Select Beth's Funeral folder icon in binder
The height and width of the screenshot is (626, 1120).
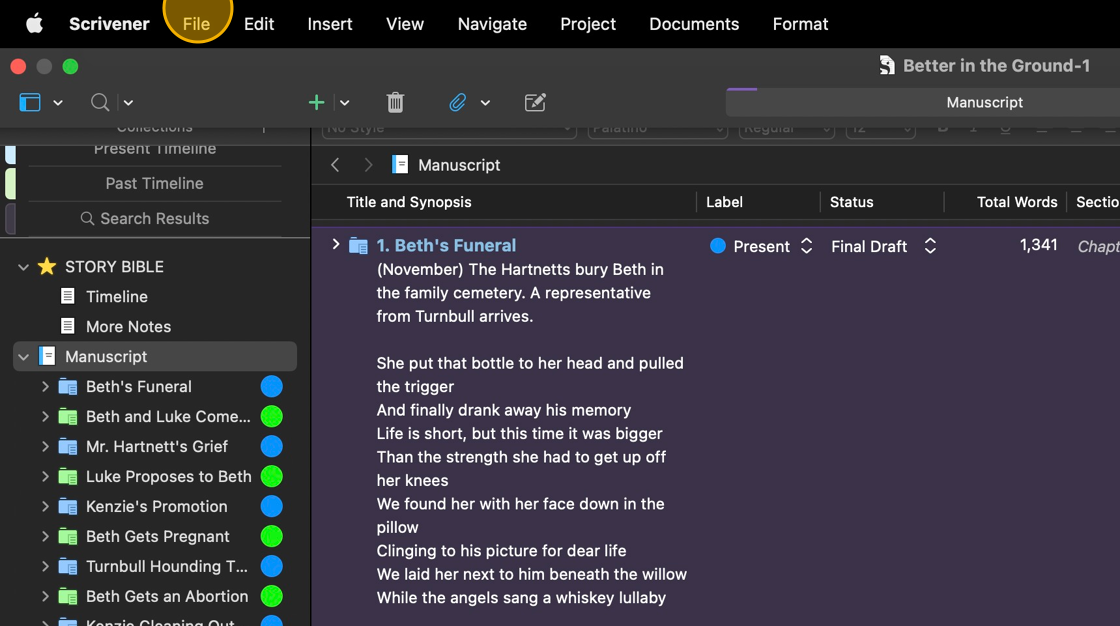pyautogui.click(x=68, y=387)
